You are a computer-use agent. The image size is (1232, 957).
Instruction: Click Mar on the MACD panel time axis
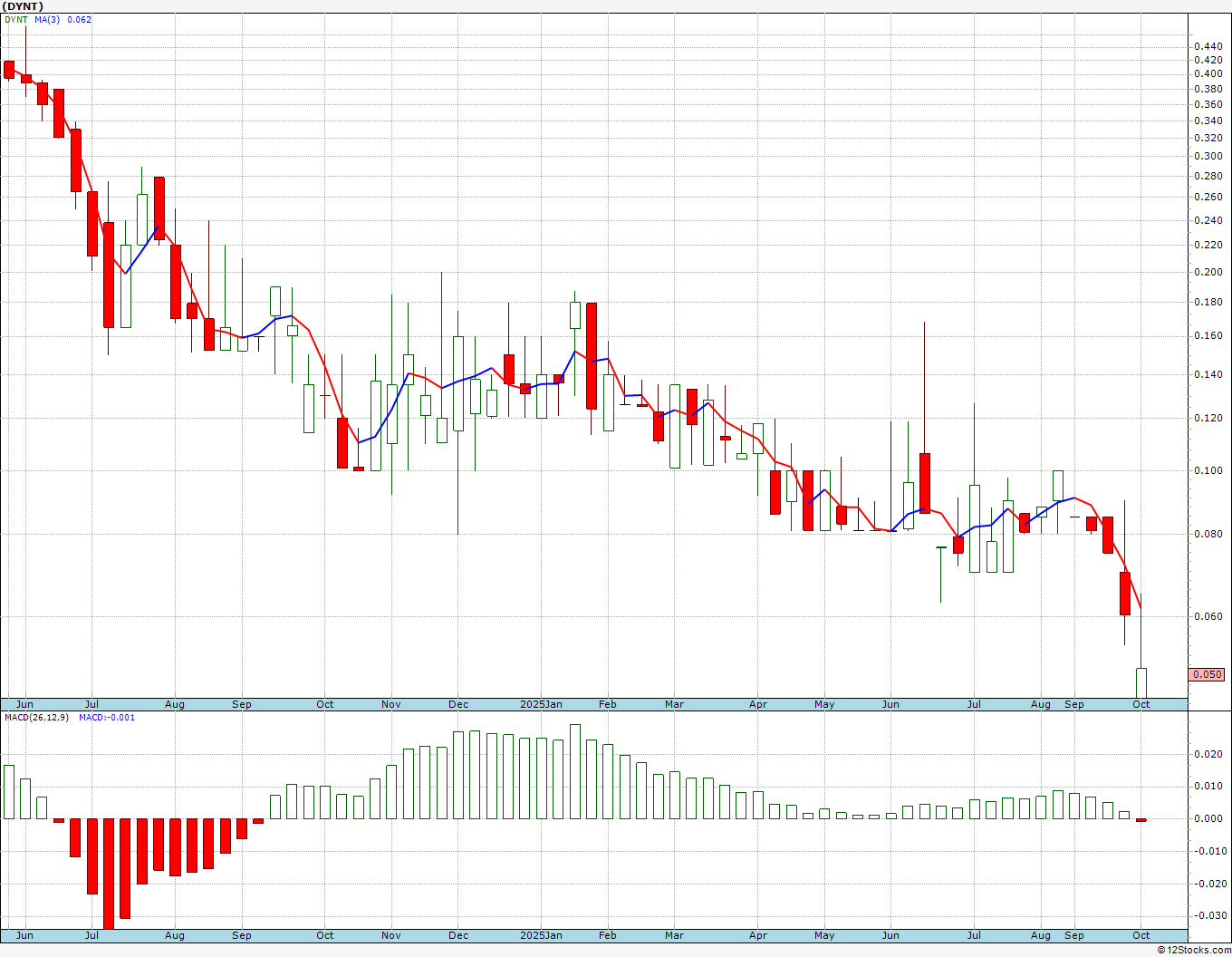674,935
